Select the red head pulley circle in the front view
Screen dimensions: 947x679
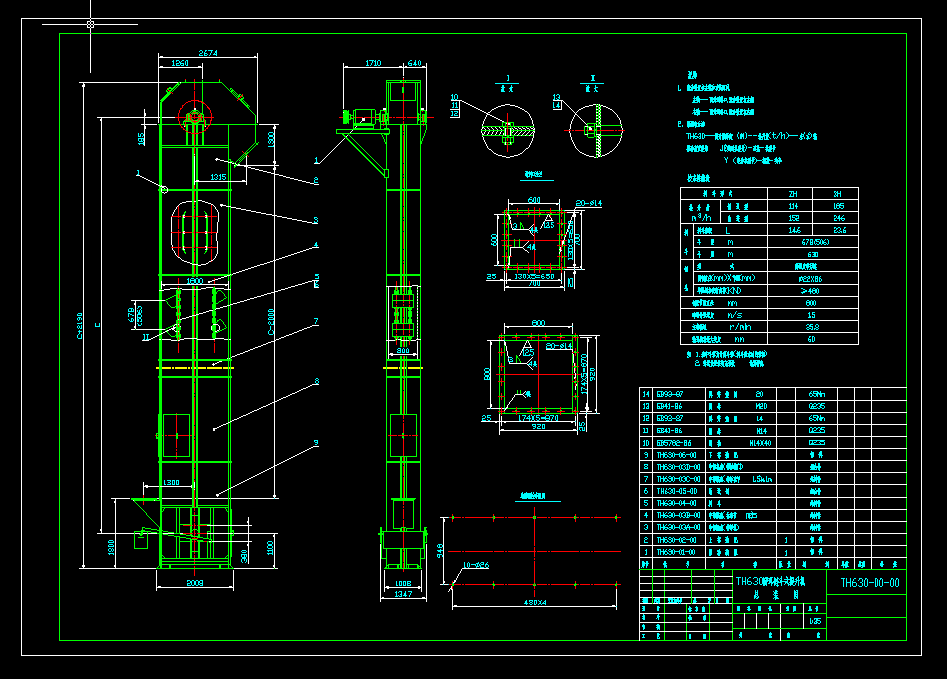coord(194,117)
